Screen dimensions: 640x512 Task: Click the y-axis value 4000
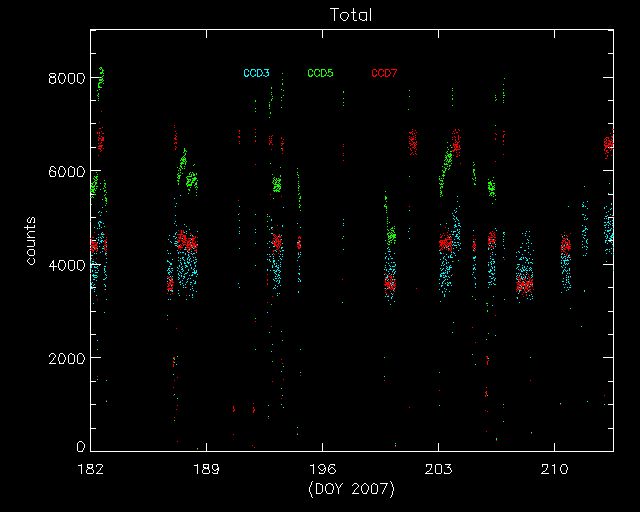67,265
